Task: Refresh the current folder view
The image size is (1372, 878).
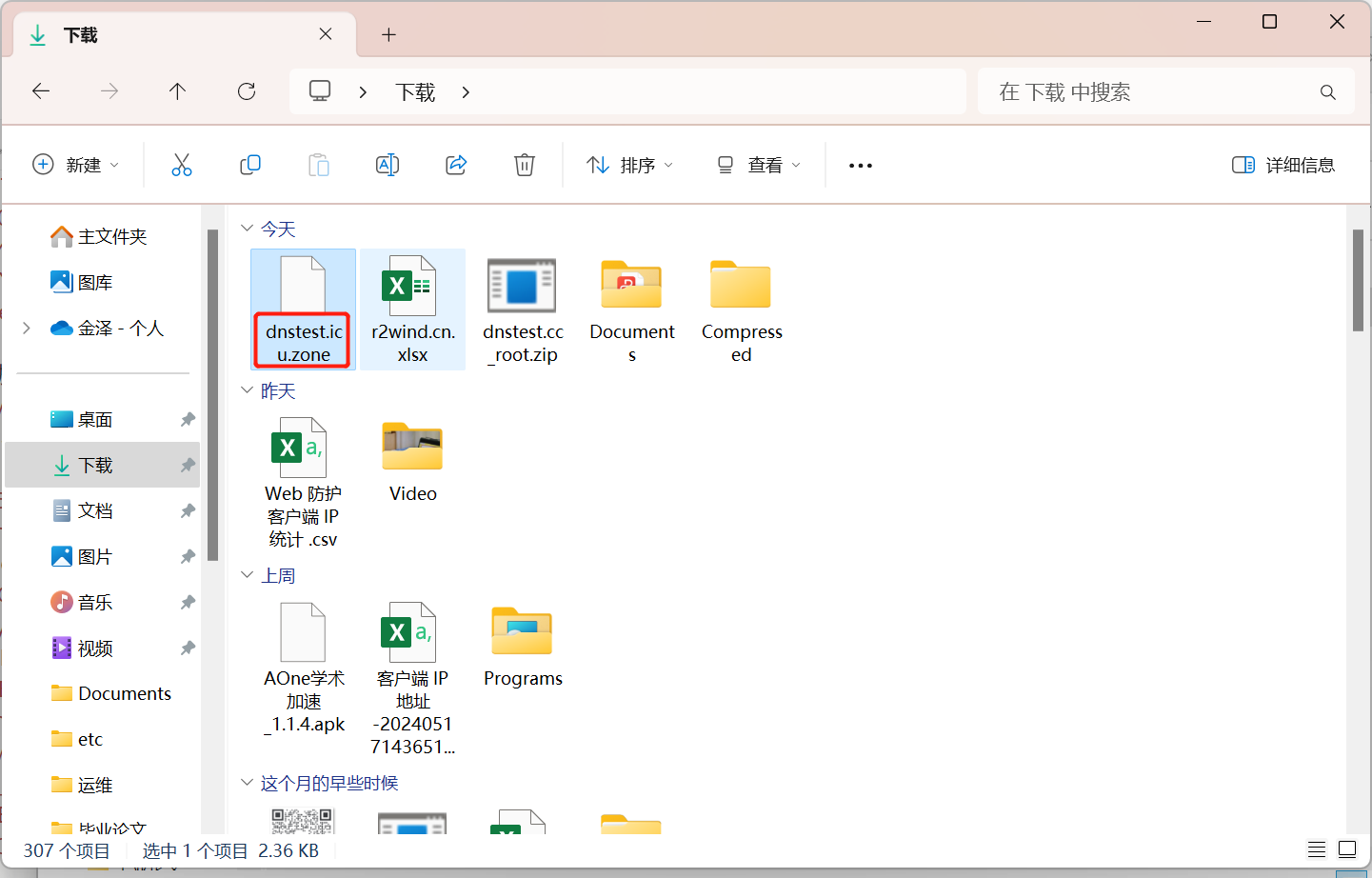Action: point(247,91)
